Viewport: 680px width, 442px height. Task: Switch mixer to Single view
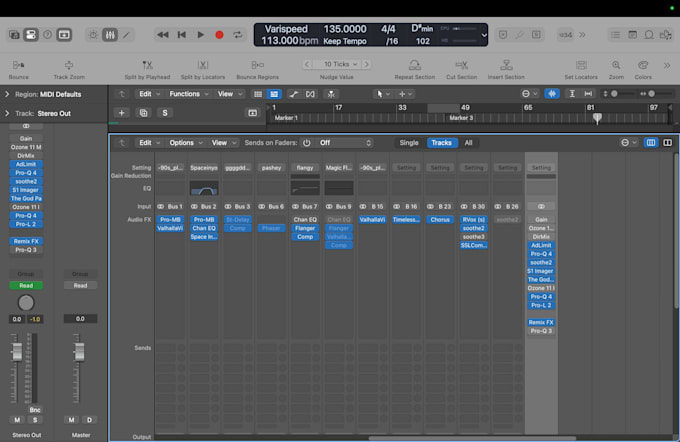tap(409, 143)
